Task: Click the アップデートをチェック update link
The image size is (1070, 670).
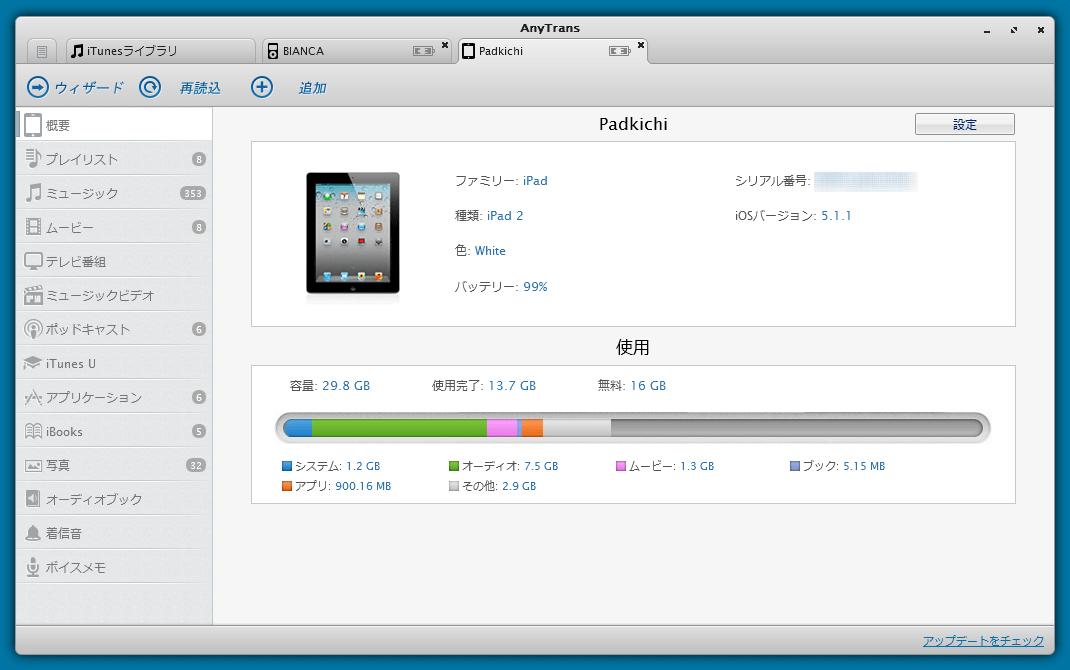Action: 983,641
